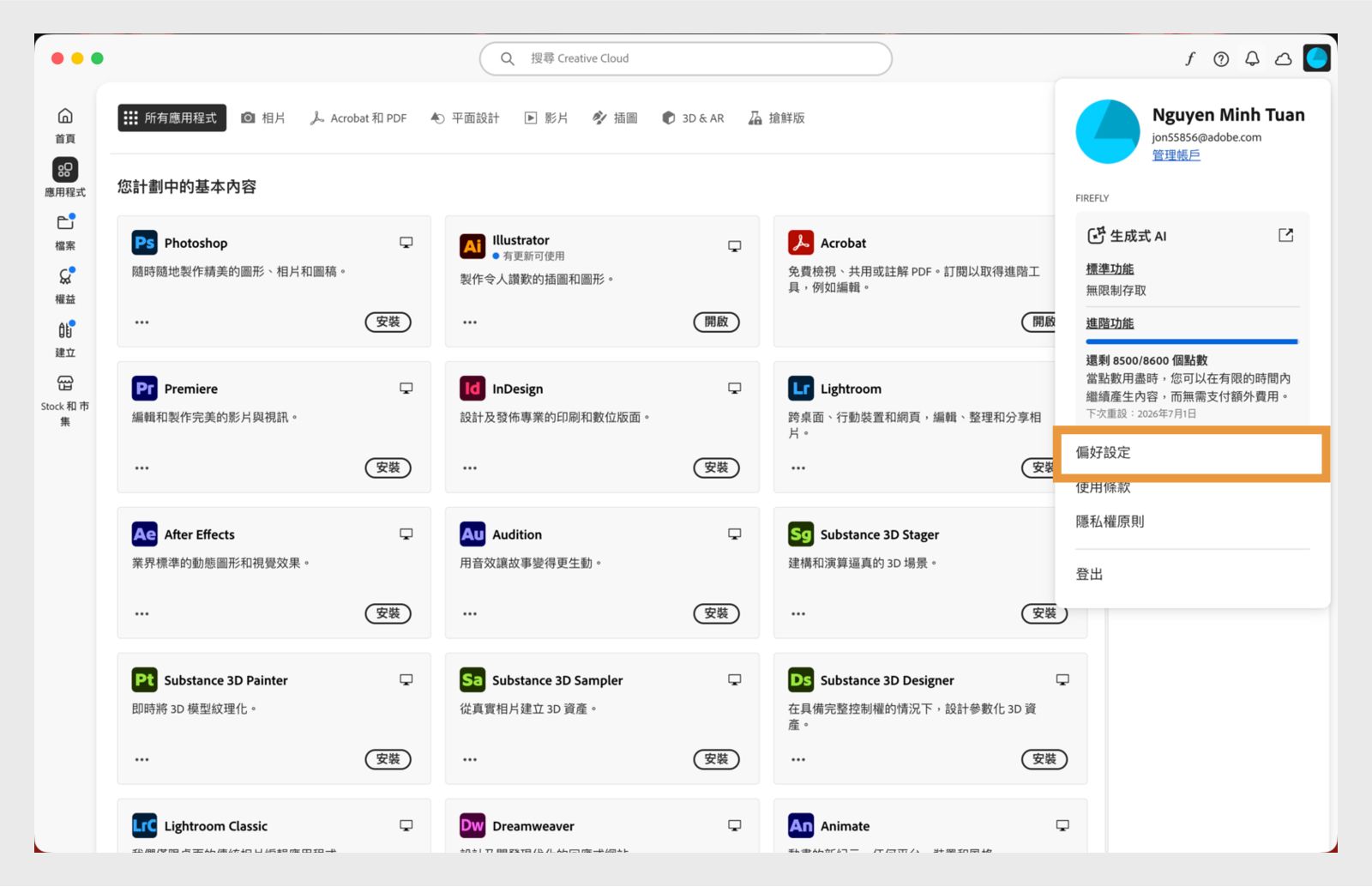
Task: Open more options for InDesign
Action: 470,468
